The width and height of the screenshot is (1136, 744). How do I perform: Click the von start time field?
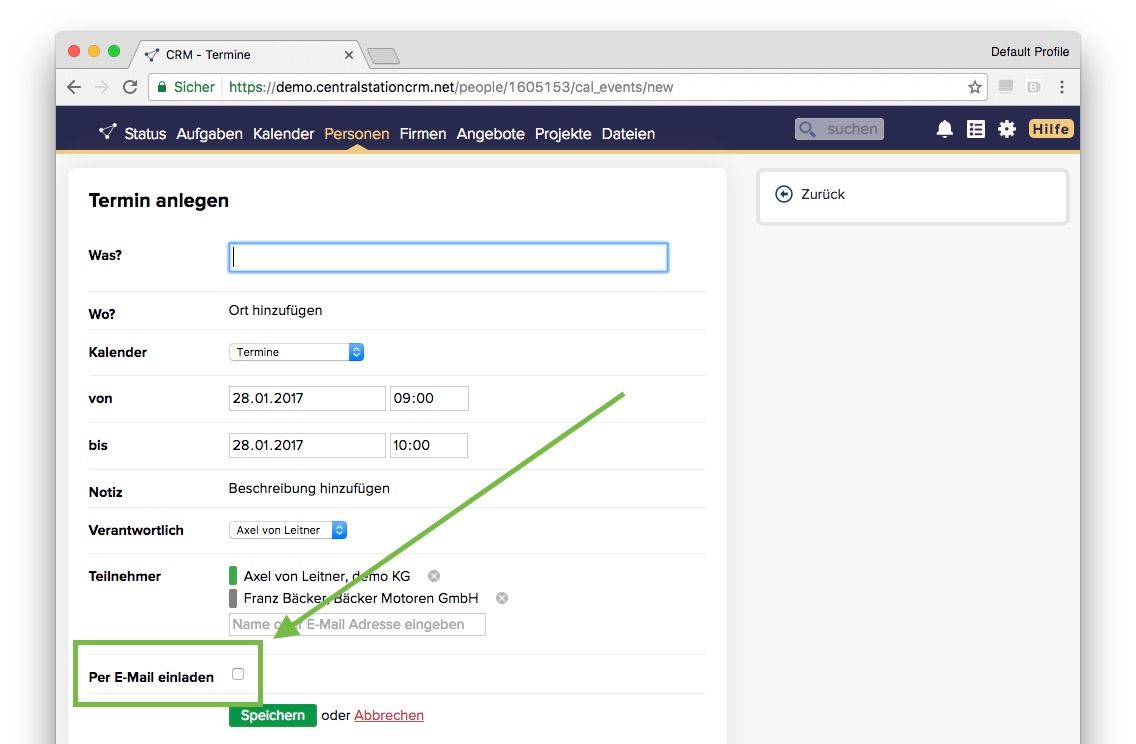(x=429, y=398)
